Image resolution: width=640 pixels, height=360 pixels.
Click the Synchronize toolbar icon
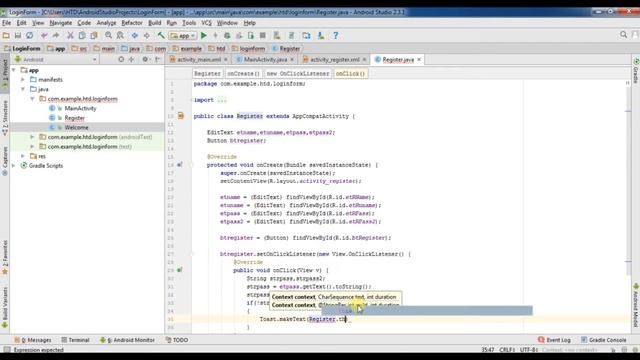(29, 36)
